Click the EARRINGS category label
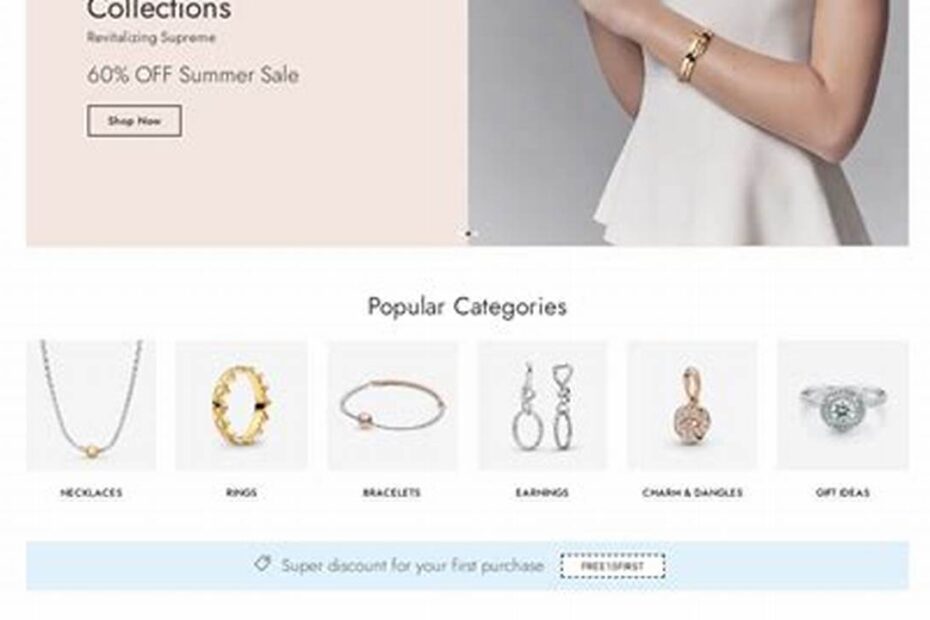930x620 pixels. click(542, 492)
